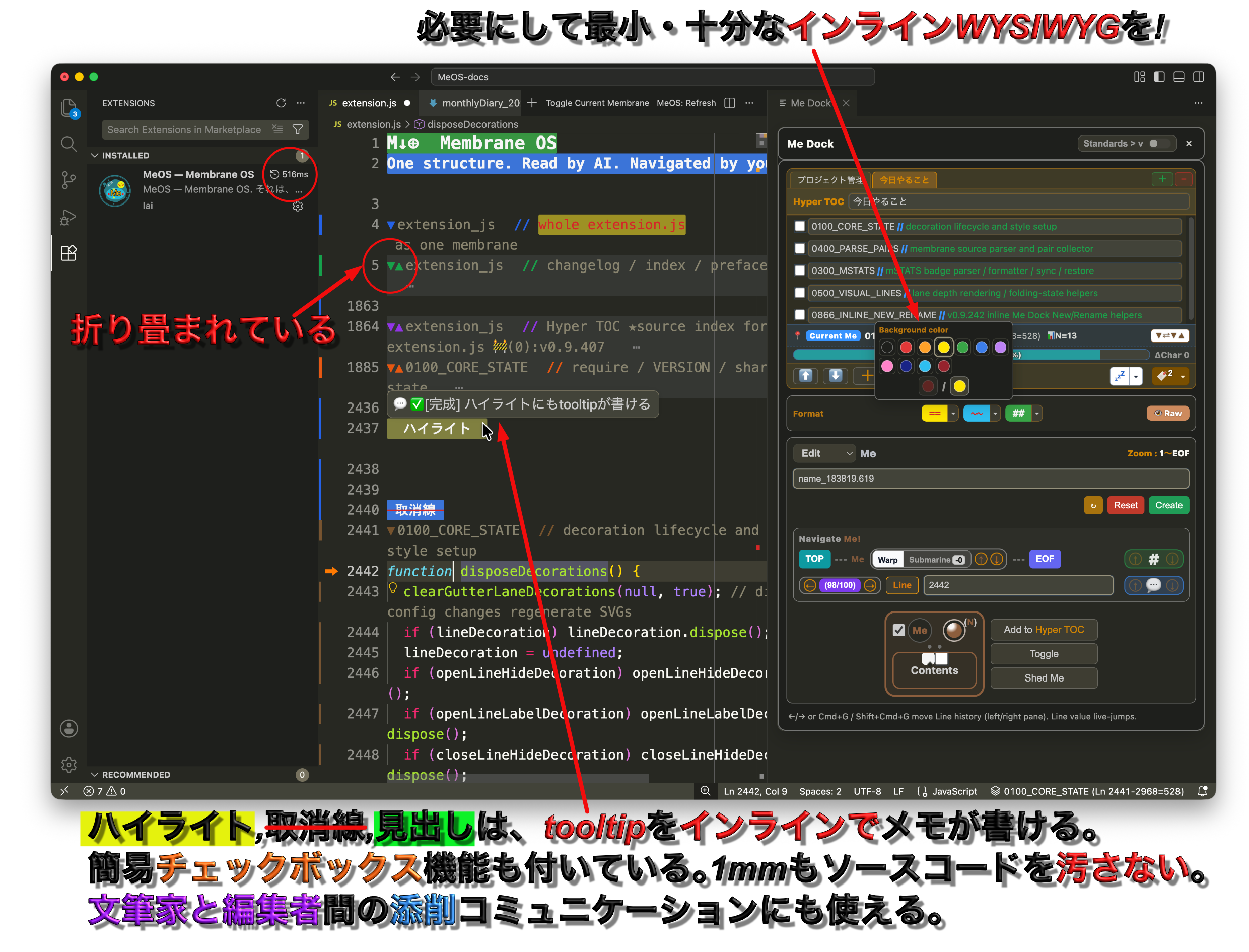Open Source Control view in activity bar
Viewport: 1249px width, 952px height.
[68, 180]
